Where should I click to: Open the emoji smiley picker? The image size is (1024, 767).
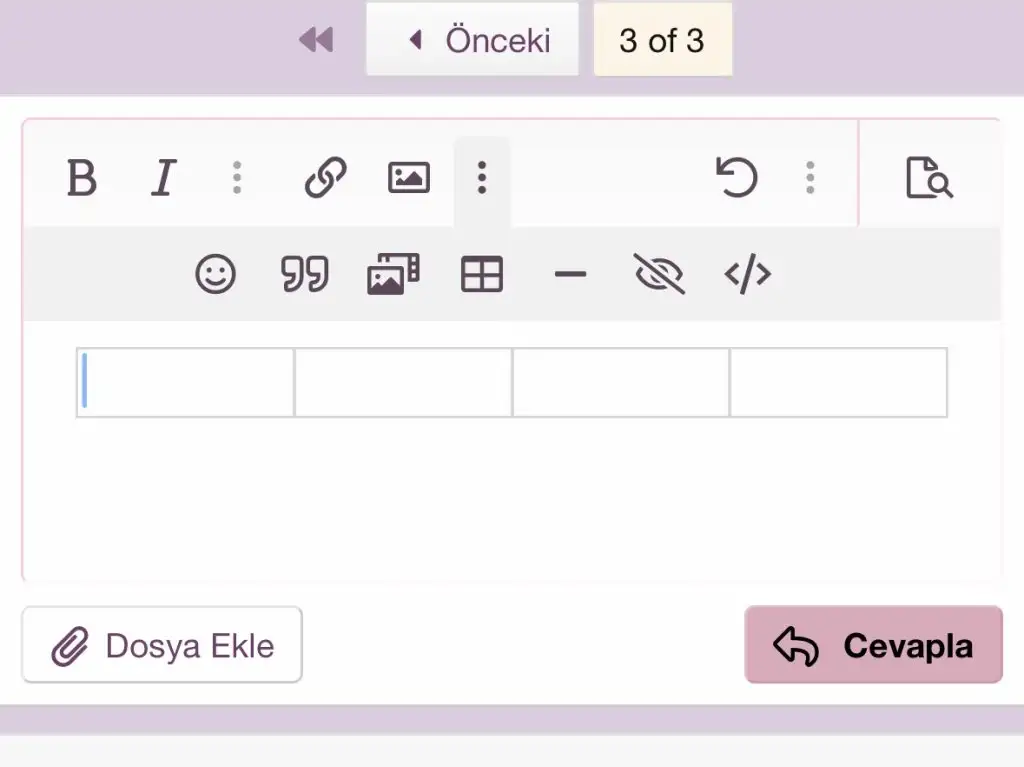click(215, 274)
